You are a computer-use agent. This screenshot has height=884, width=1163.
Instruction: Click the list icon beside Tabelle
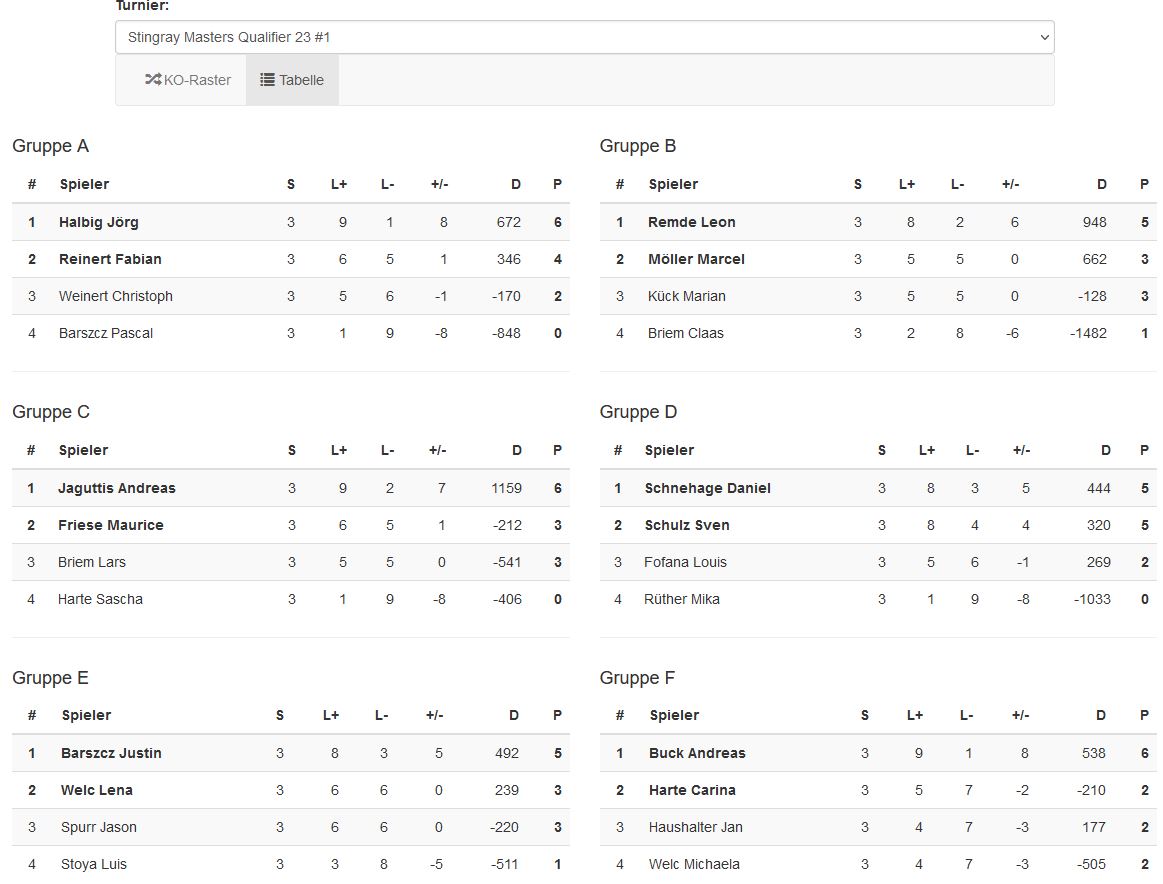click(x=267, y=80)
